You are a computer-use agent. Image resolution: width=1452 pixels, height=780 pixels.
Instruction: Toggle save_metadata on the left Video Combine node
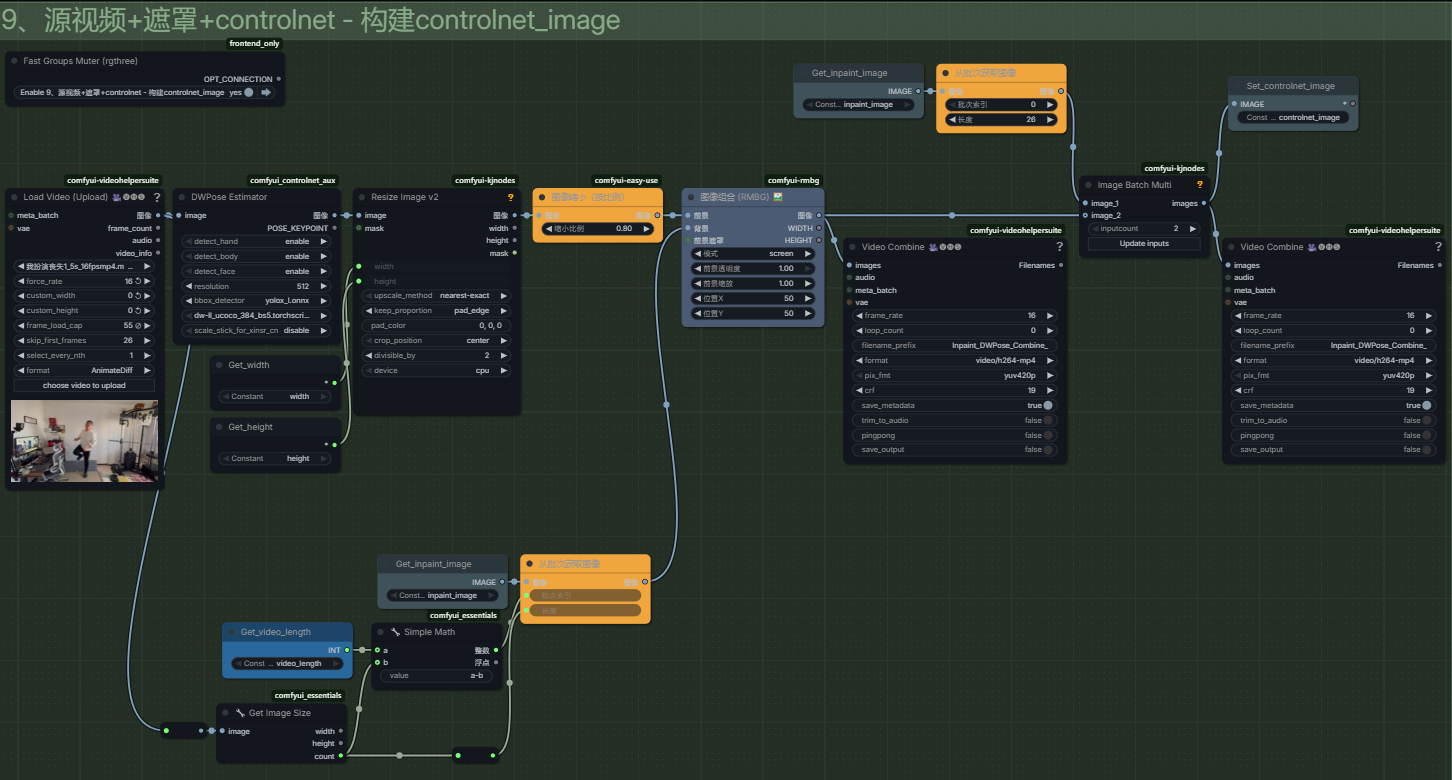(1047, 405)
